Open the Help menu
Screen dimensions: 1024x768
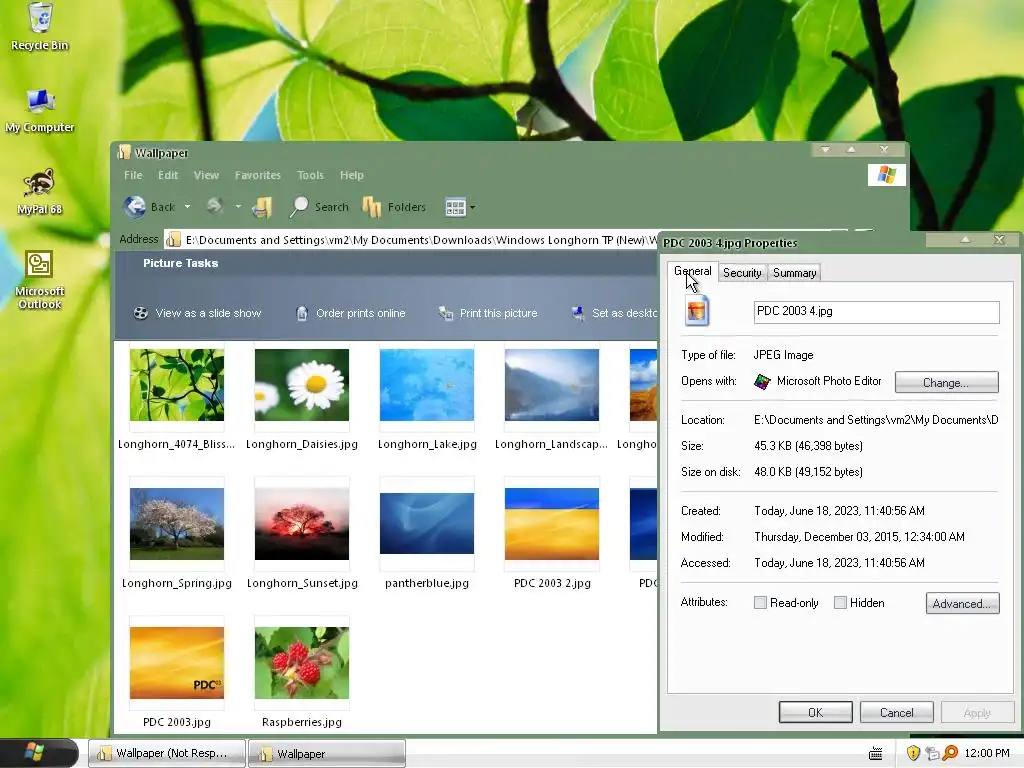pos(351,175)
